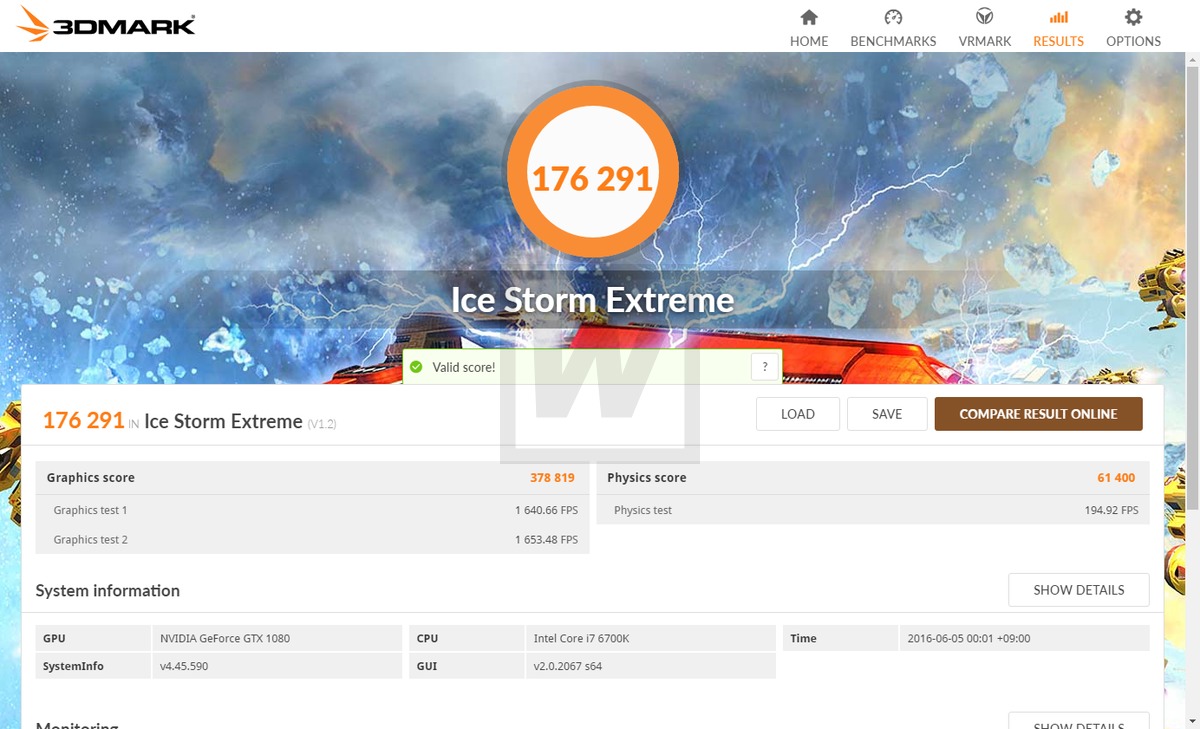The width and height of the screenshot is (1200, 729).
Task: Click the GPU label cell
Action: (x=93, y=638)
